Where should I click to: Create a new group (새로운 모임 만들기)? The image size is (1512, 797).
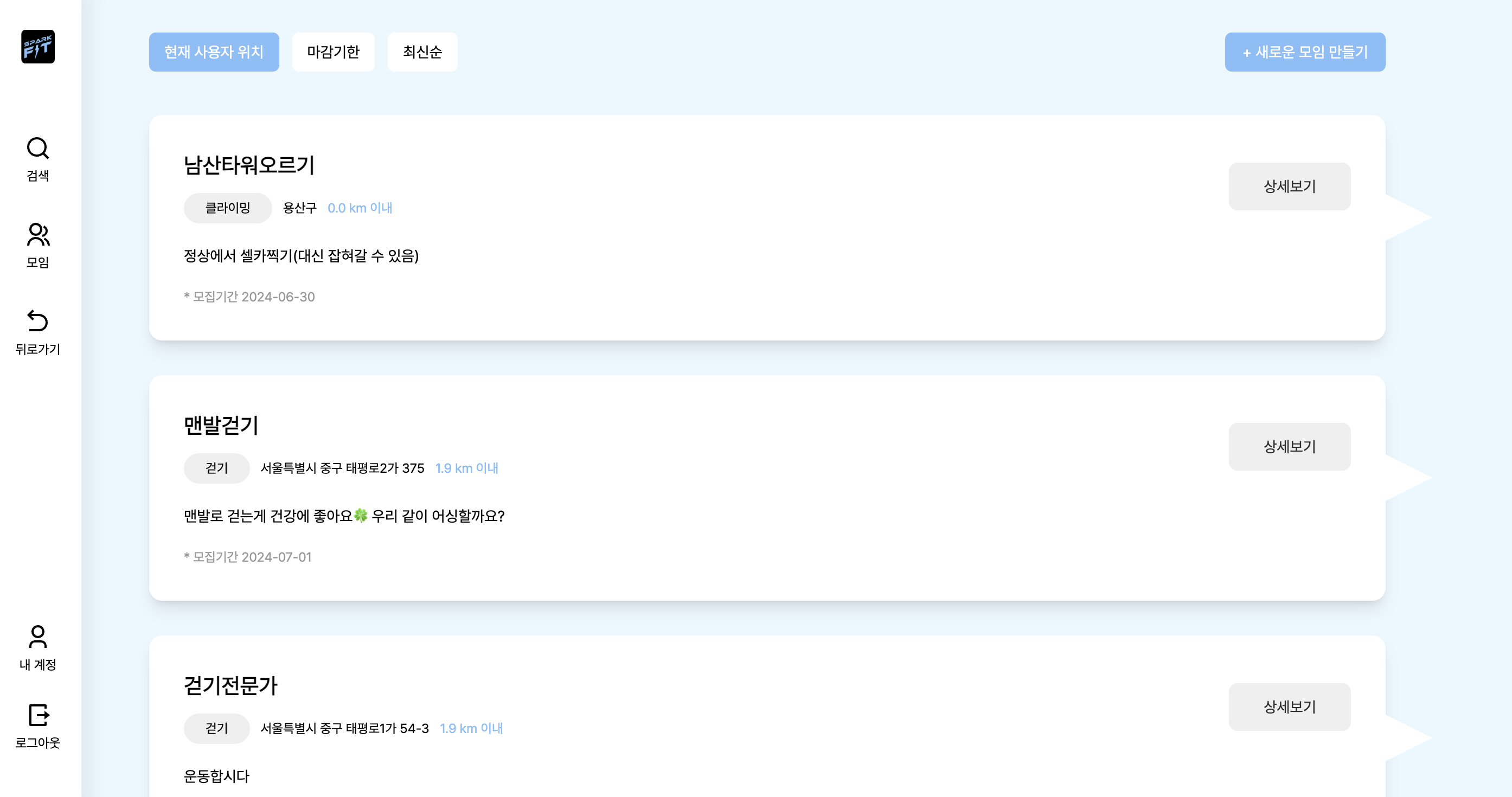pyautogui.click(x=1304, y=52)
